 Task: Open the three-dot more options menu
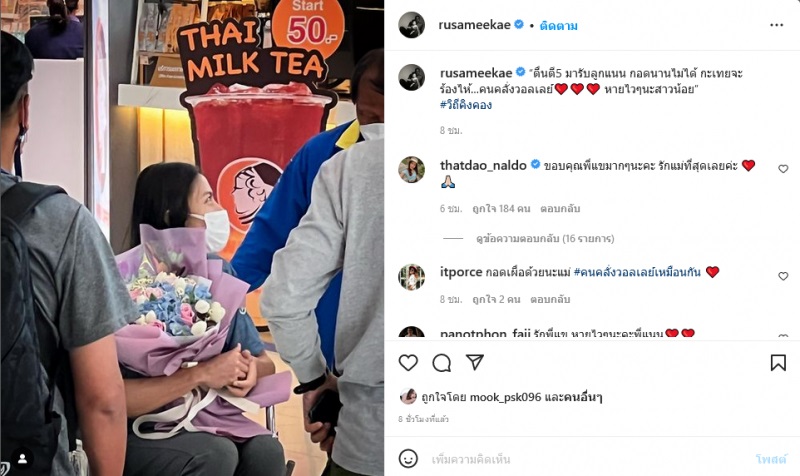(x=777, y=25)
